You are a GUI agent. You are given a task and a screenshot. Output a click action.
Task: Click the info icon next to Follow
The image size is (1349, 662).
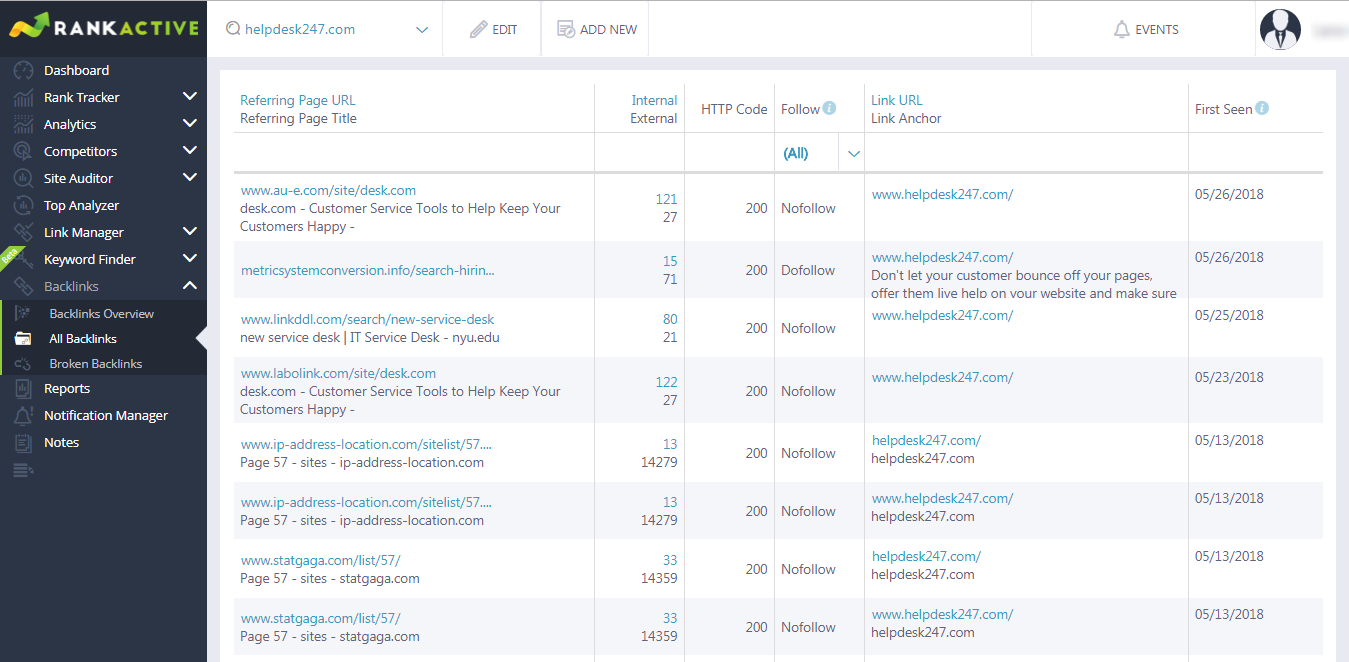pyautogui.click(x=830, y=108)
